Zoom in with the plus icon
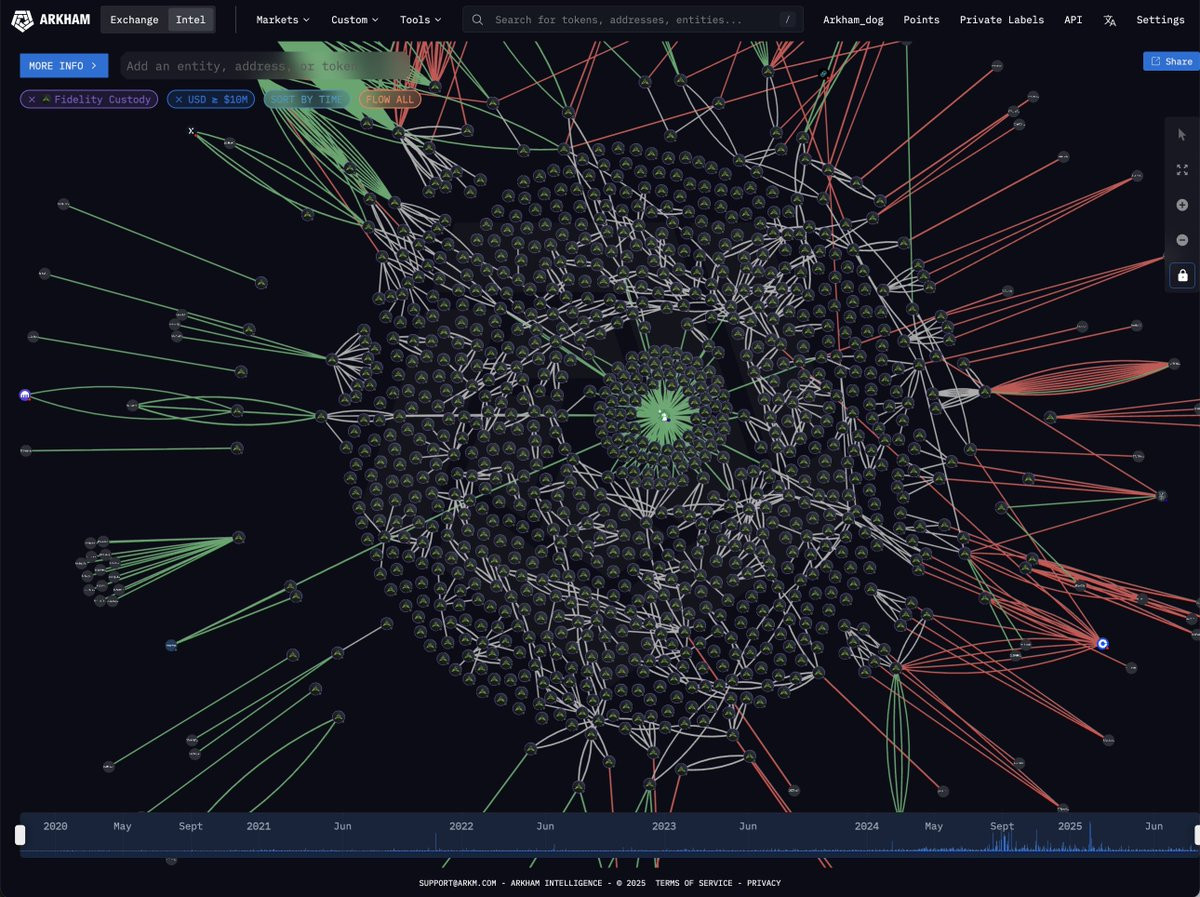 tap(1182, 205)
